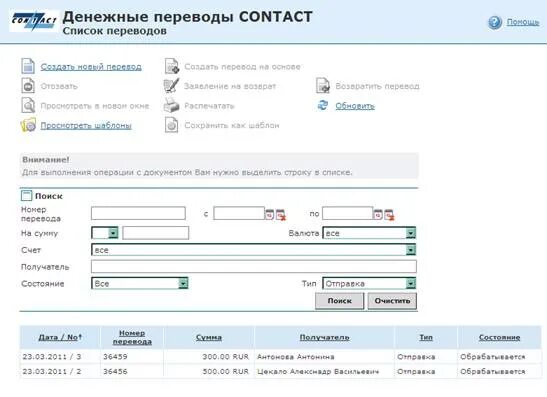
Task: Open calendar for the 'с' date
Action: pos(269,214)
